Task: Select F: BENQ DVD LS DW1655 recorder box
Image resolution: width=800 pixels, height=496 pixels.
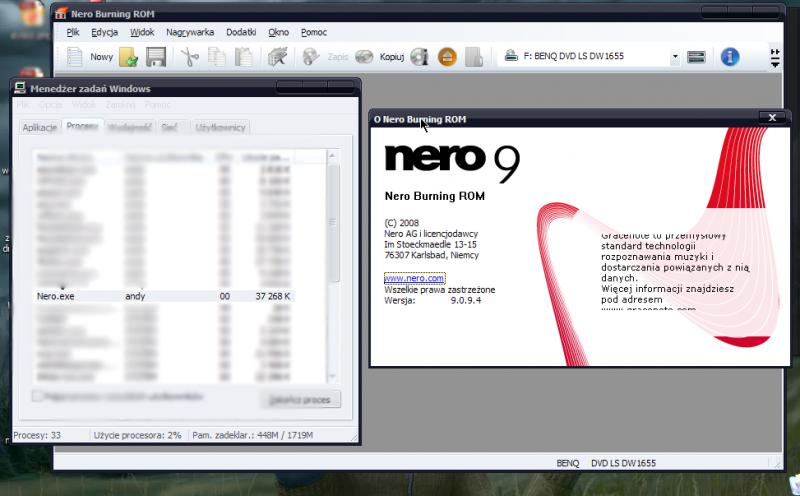Action: [588, 56]
